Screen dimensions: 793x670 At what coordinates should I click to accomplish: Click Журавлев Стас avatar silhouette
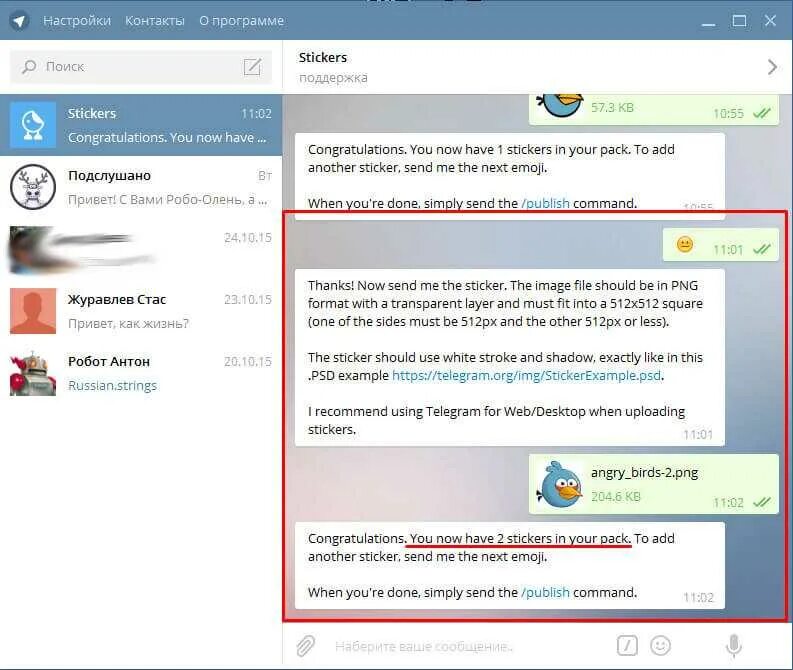point(33,311)
